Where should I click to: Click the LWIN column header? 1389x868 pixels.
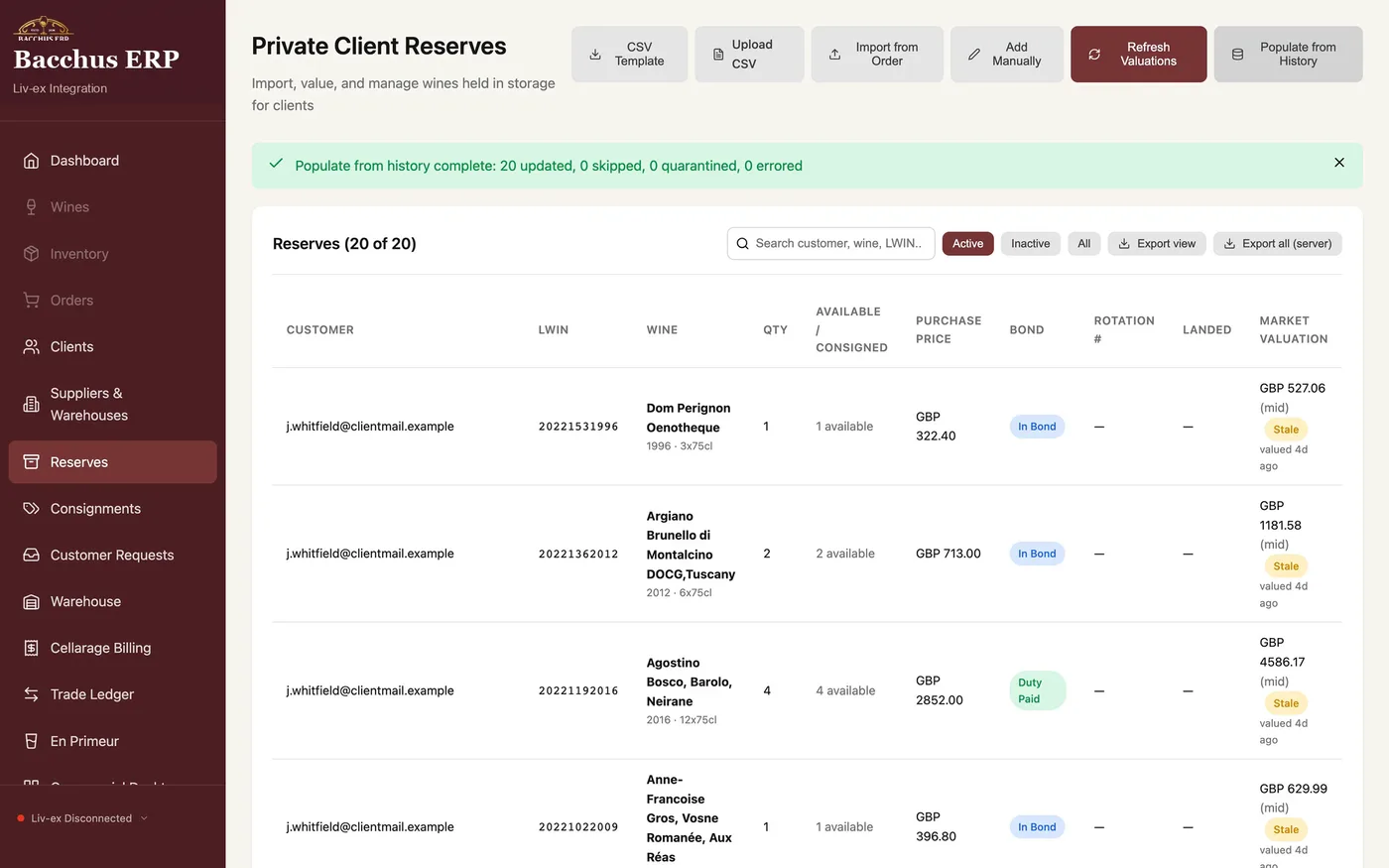554,330
